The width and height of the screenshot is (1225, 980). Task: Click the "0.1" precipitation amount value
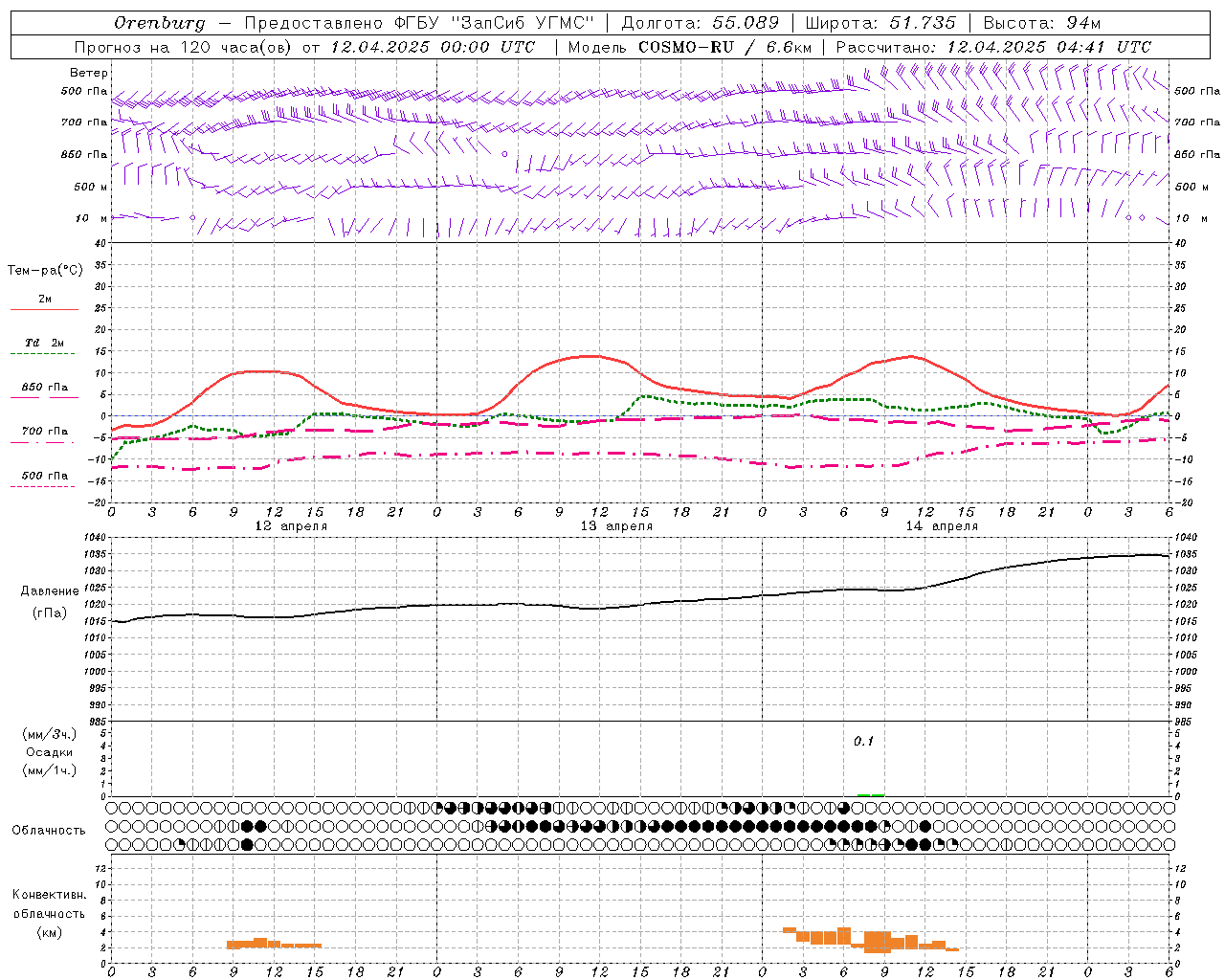(x=864, y=742)
